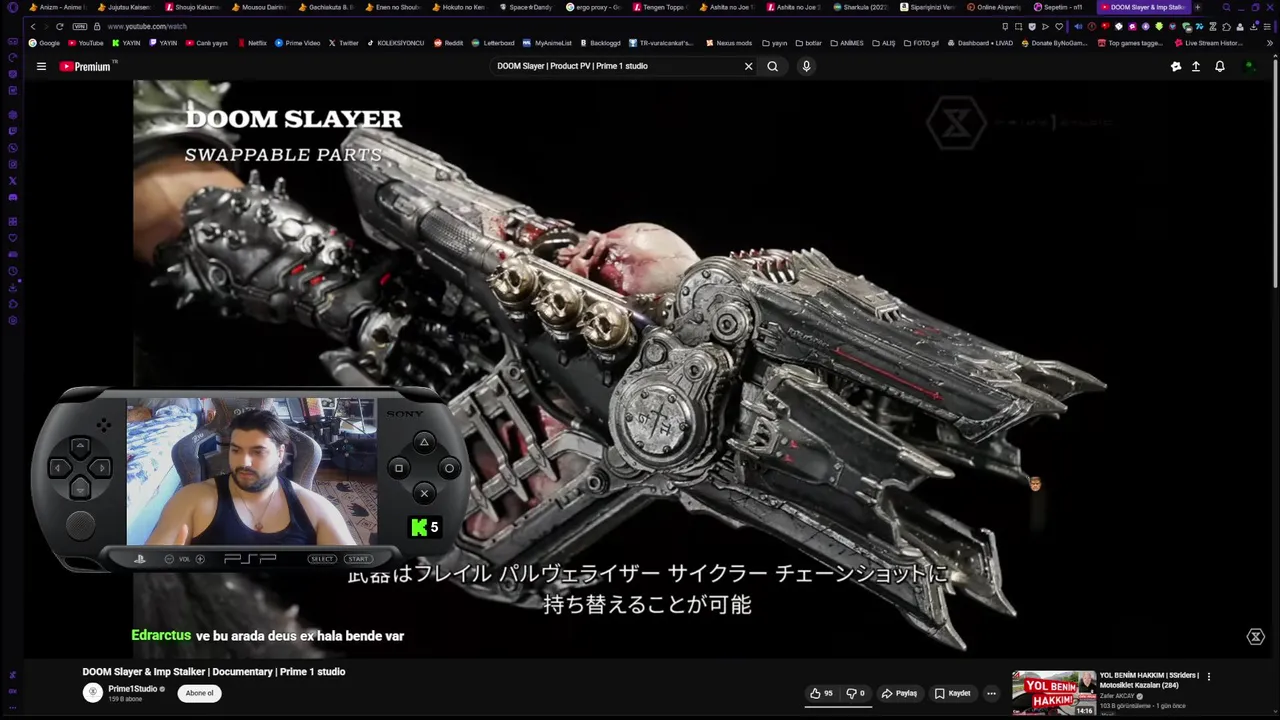Click the YouTube search magnifier button
Image resolution: width=1280 pixels, height=720 pixels.
pyautogui.click(x=772, y=66)
